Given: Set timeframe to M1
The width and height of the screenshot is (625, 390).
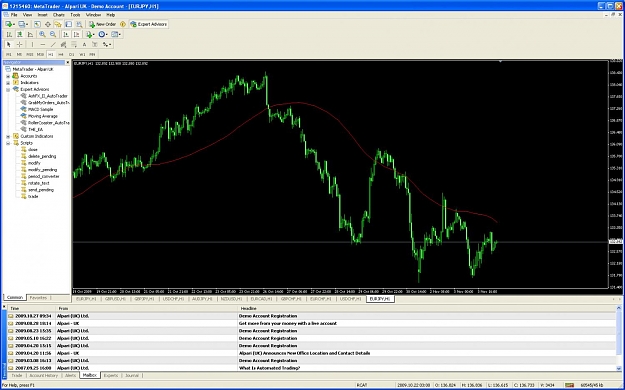Looking at the screenshot, I should (9, 54).
